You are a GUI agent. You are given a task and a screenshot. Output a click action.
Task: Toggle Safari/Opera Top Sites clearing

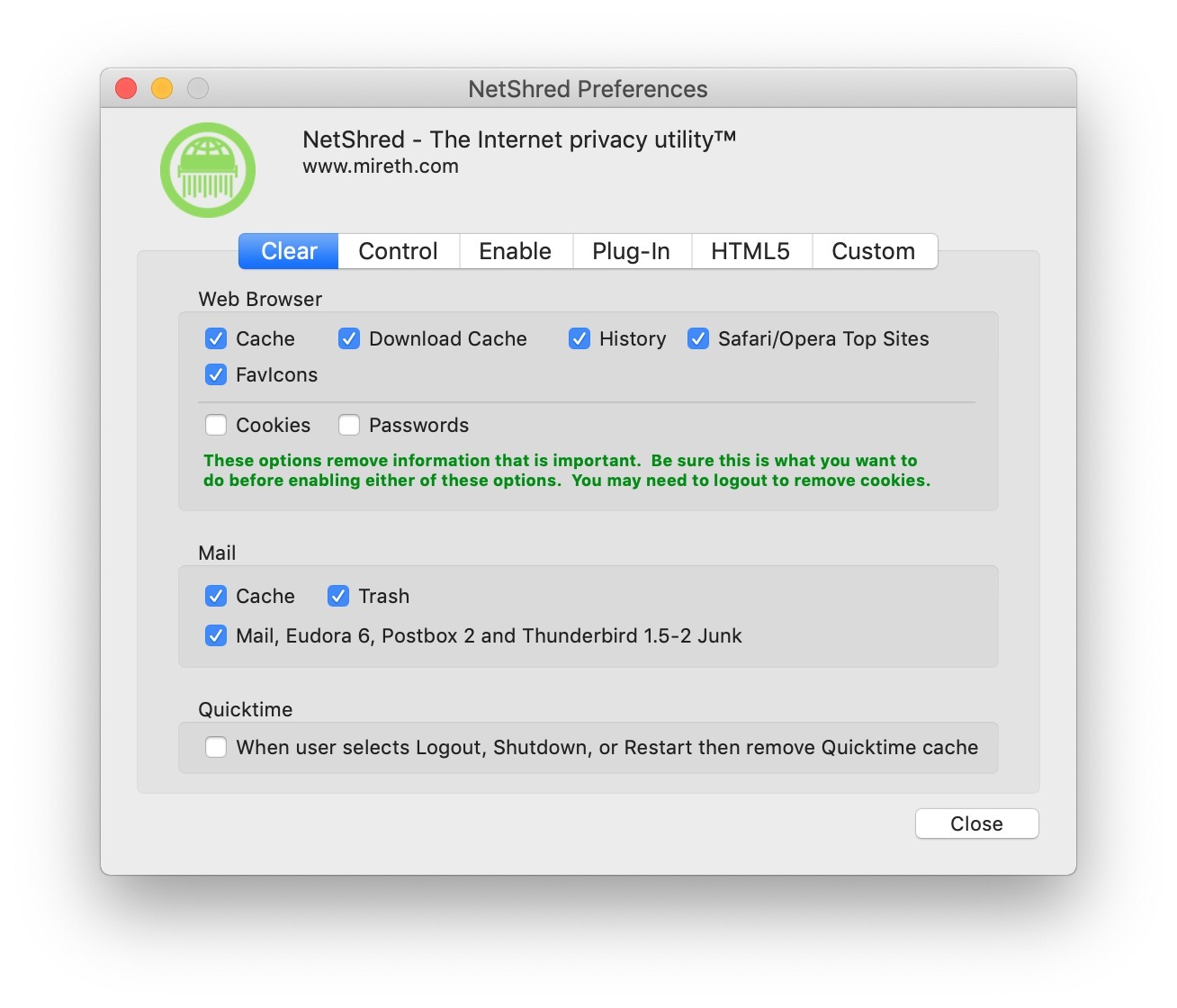point(697,338)
